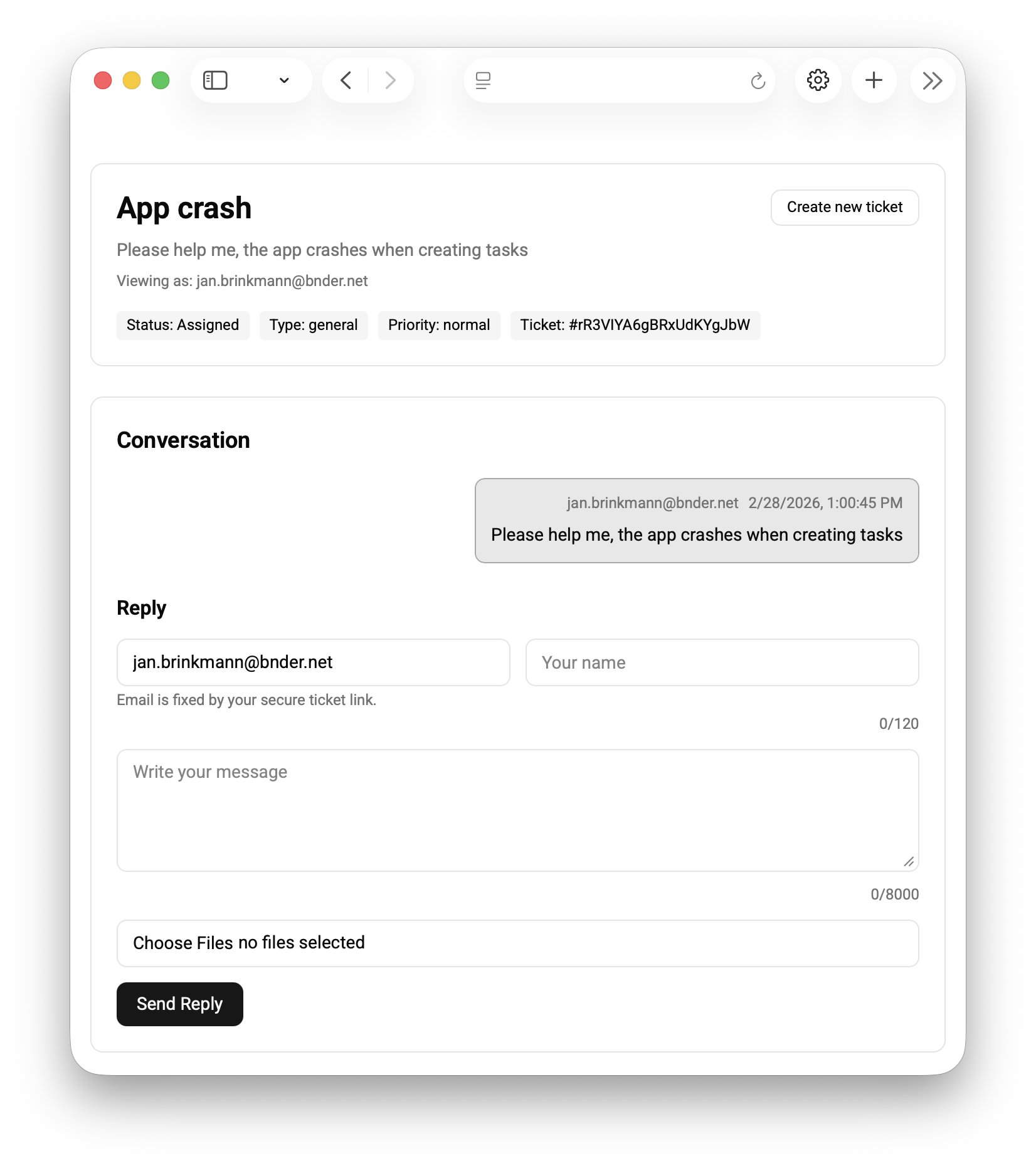
Task: Navigate back with the left arrow
Action: tap(345, 80)
